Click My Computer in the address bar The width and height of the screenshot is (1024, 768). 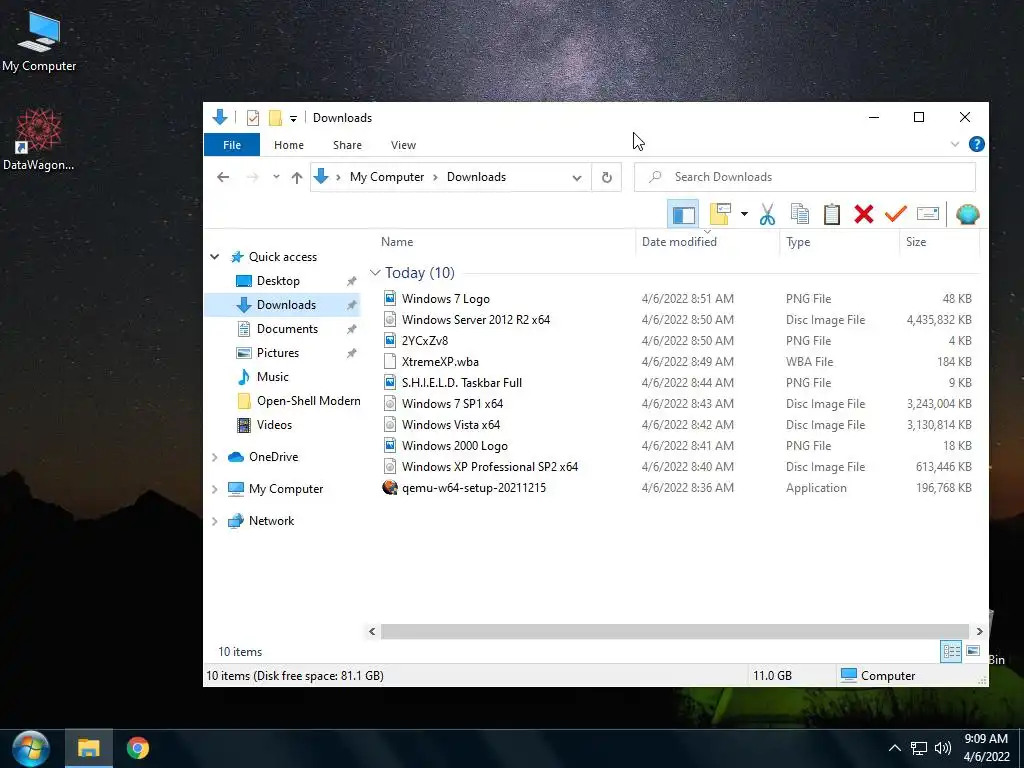[387, 177]
